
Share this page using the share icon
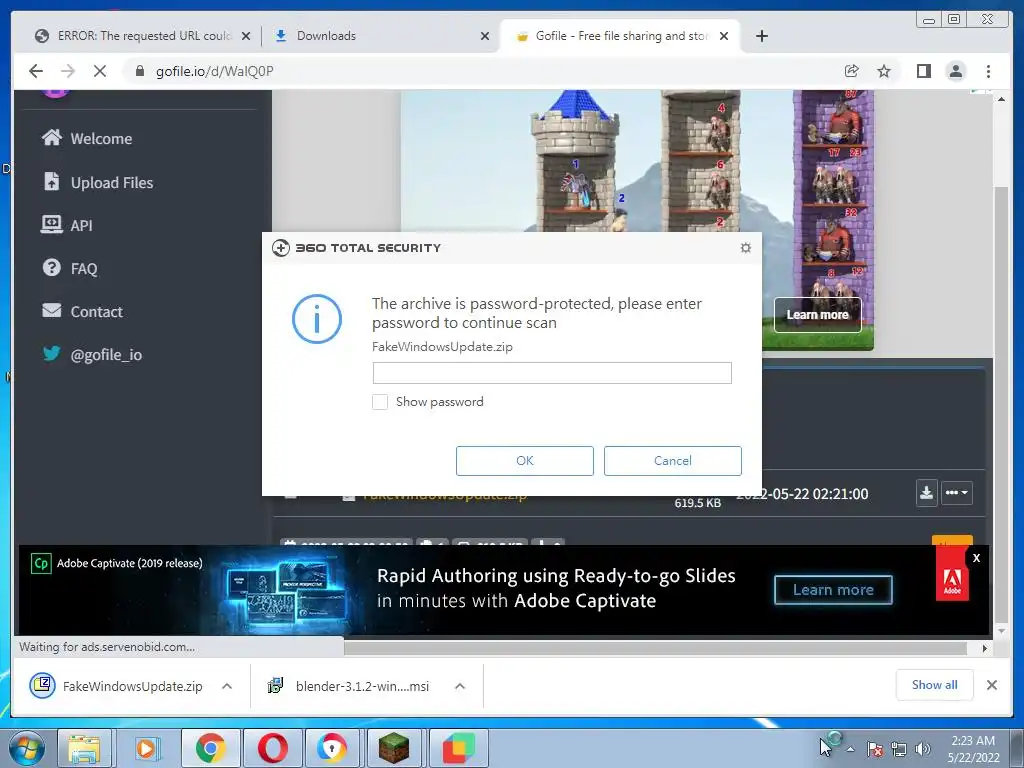click(x=851, y=71)
